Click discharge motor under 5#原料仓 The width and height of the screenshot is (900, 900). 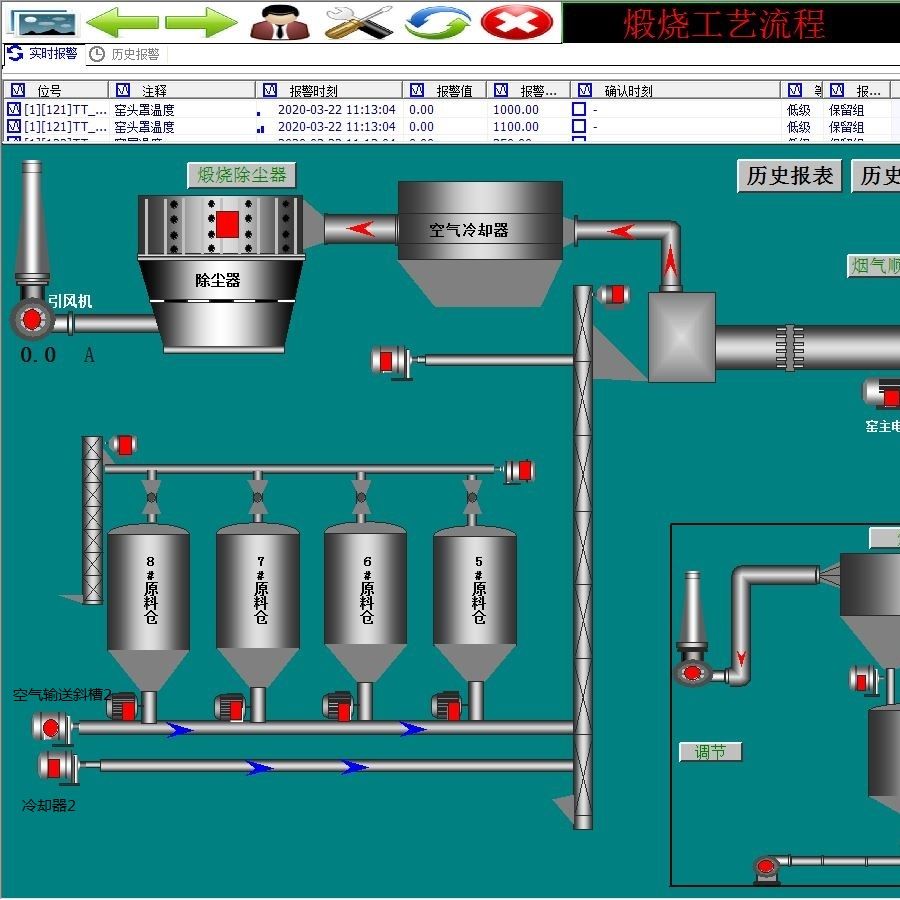tap(447, 706)
